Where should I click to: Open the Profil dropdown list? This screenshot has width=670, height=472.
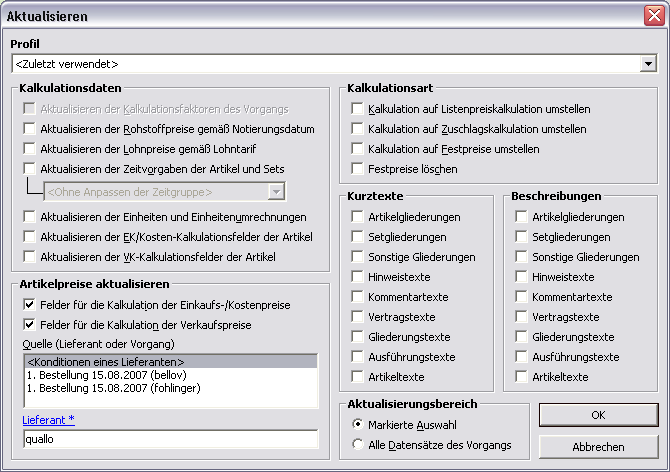648,64
